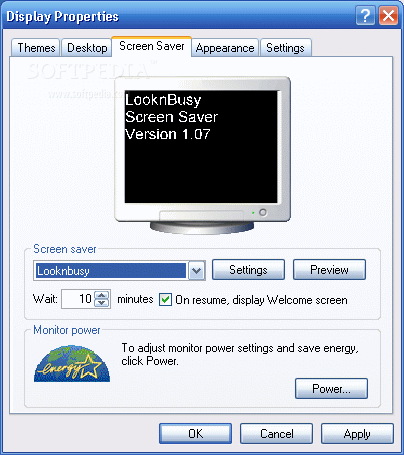404x455 pixels.
Task: Confirm with the OK button
Action: tap(195, 434)
